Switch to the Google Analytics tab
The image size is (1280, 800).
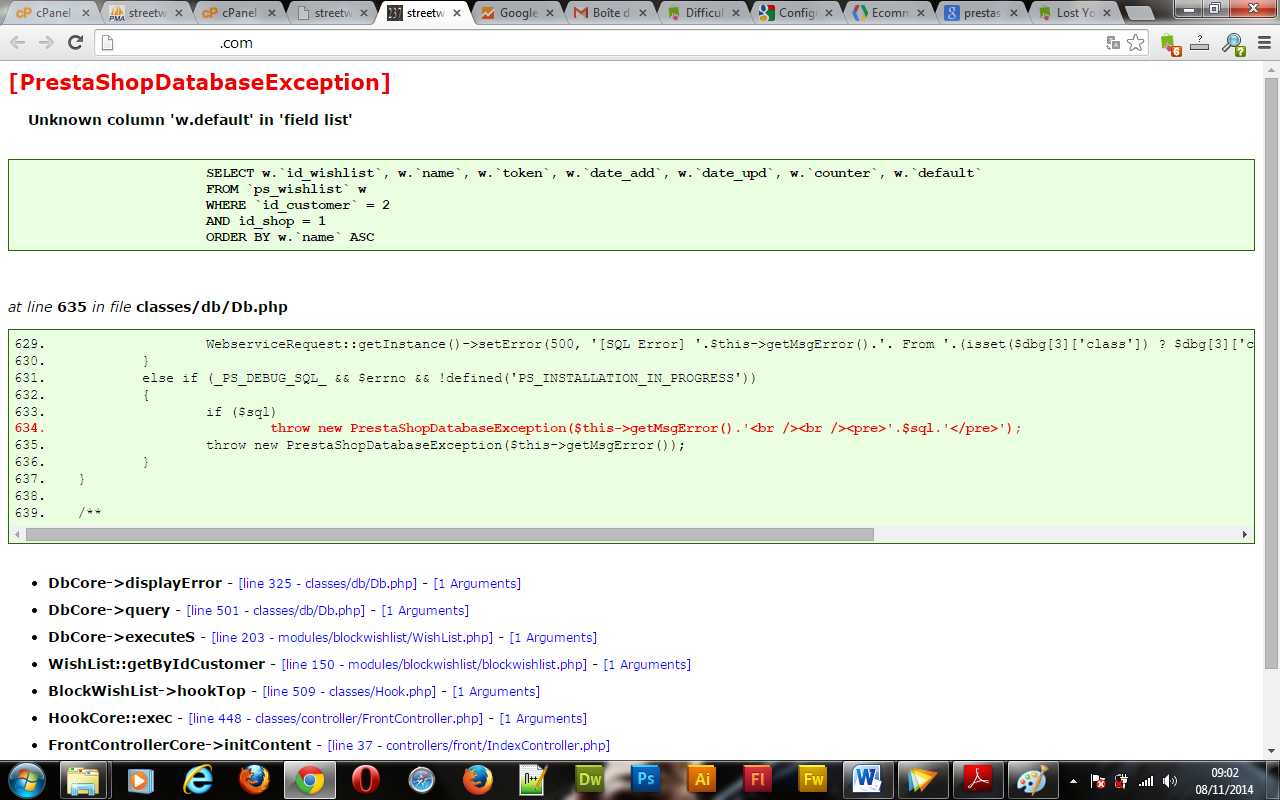pyautogui.click(x=518, y=13)
